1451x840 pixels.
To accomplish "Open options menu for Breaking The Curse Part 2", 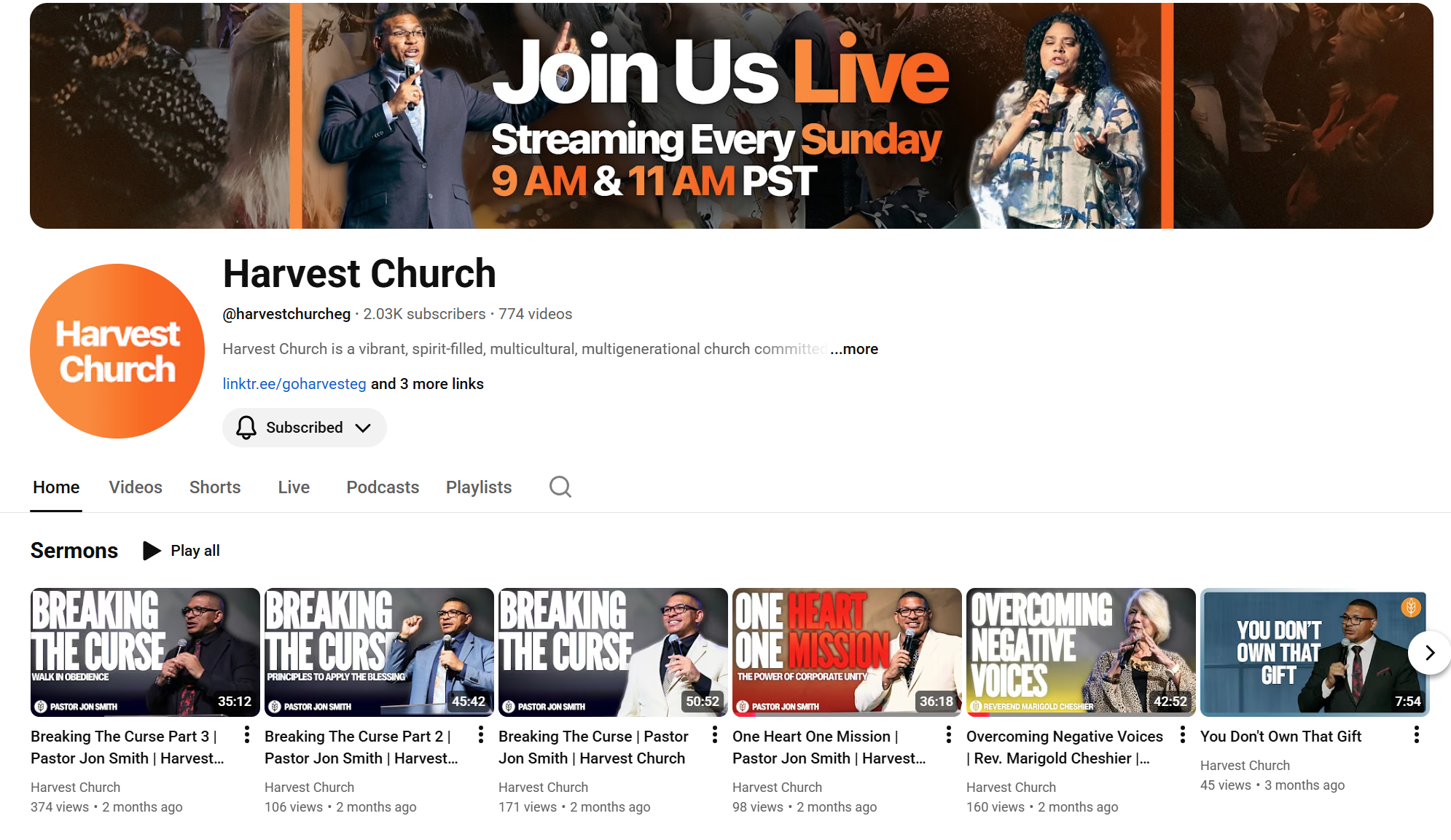I will click(481, 735).
